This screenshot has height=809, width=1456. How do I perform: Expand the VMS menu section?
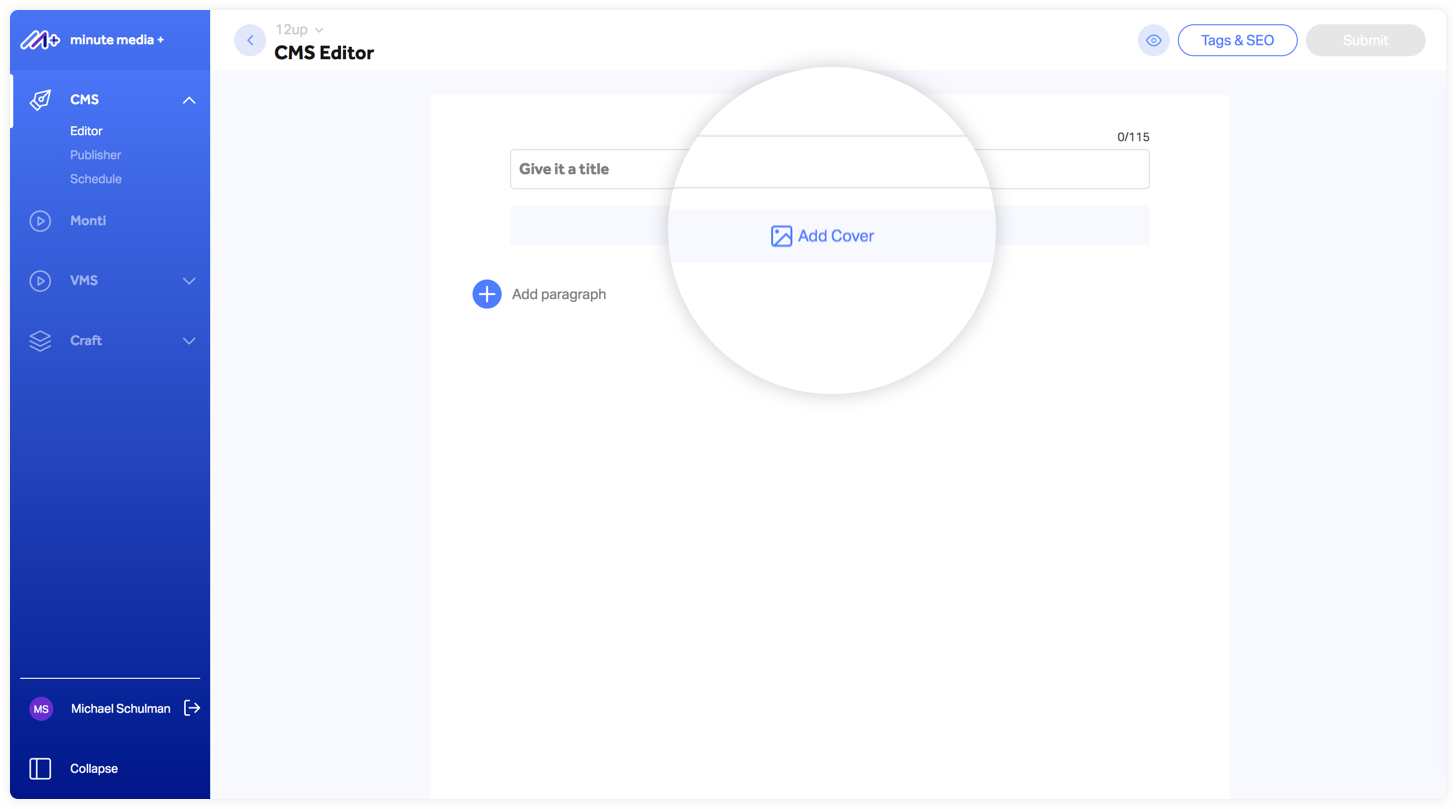point(189,281)
